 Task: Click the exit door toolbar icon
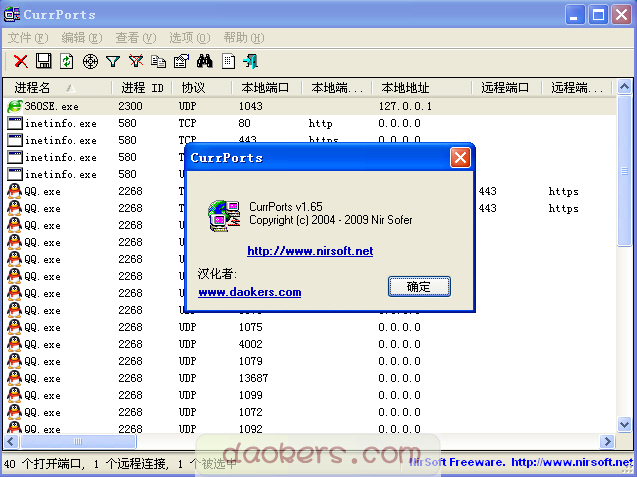(251, 61)
